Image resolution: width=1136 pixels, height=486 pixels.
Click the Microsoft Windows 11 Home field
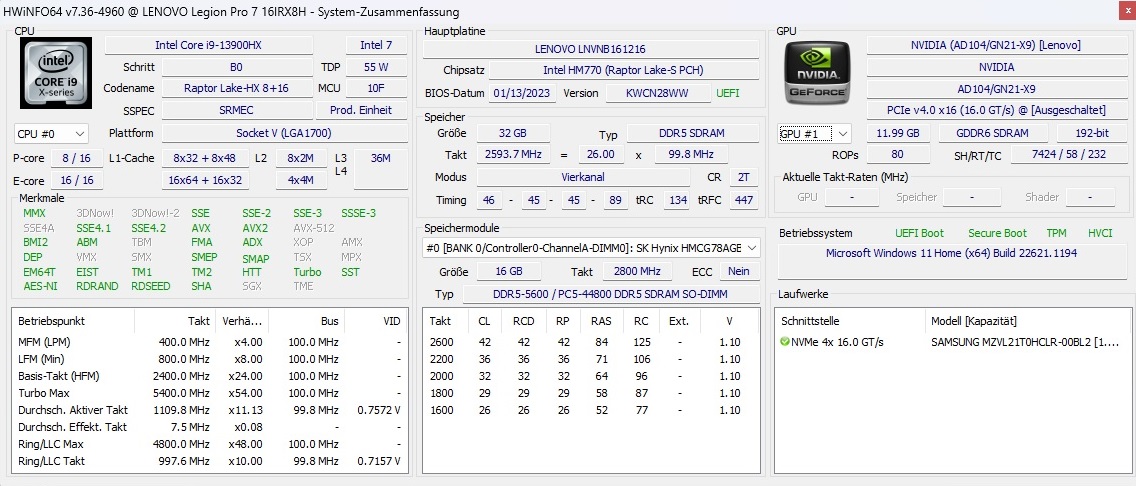coord(950,253)
